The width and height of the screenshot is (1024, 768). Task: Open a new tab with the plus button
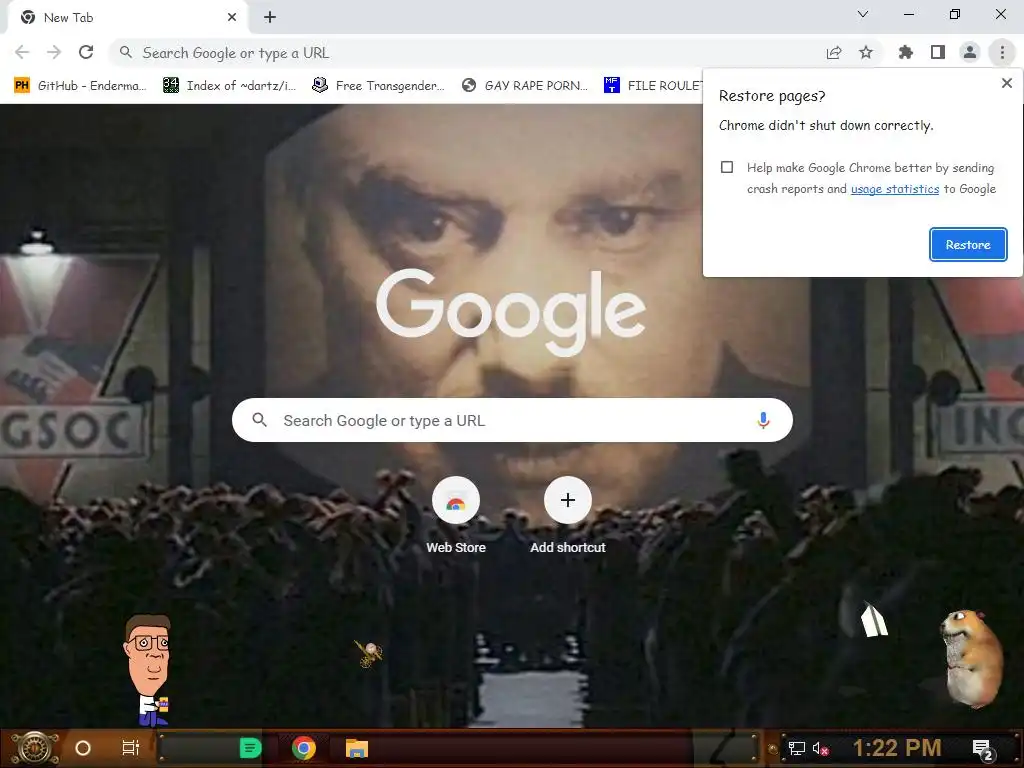270,18
